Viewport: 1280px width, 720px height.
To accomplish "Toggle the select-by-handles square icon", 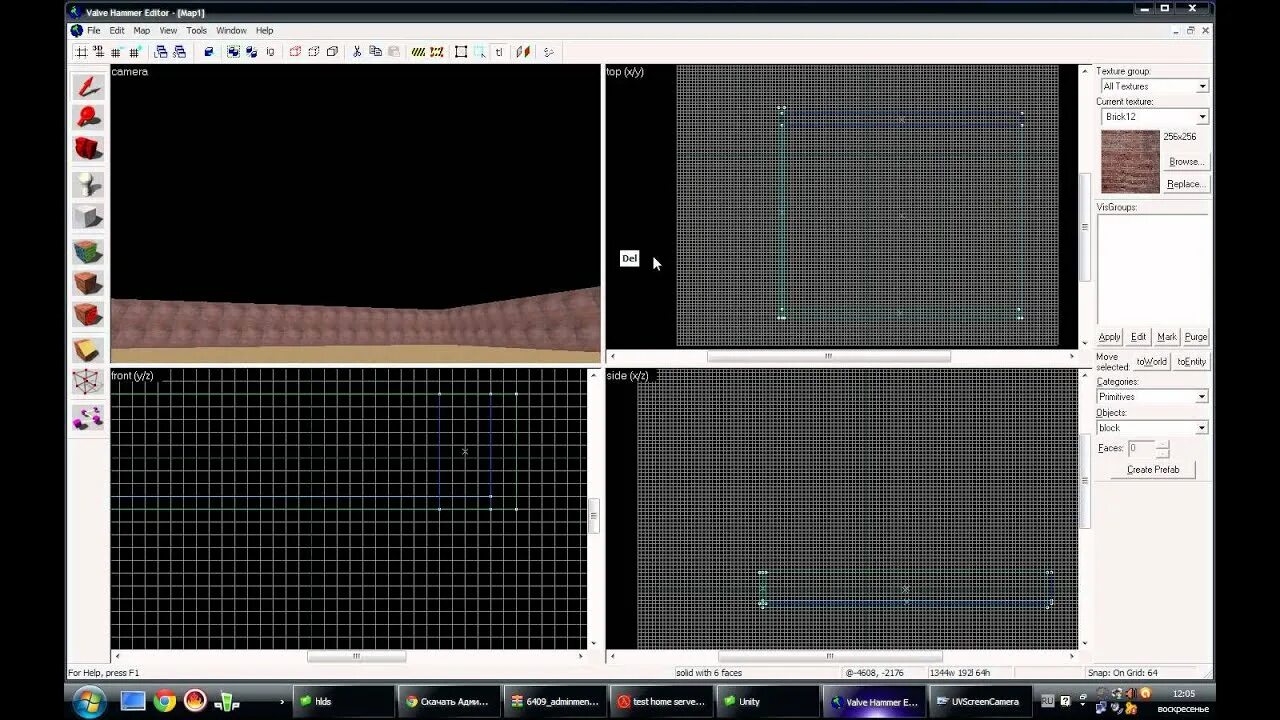I will click(x=461, y=52).
